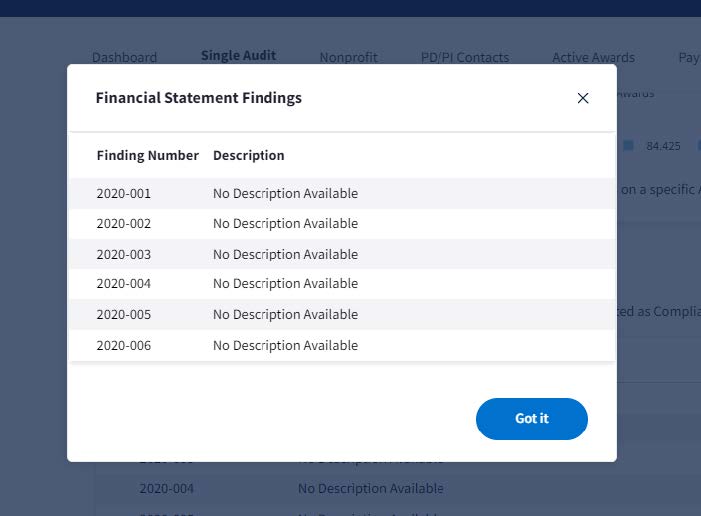
Task: Open the Nonprofit tab
Action: (348, 57)
